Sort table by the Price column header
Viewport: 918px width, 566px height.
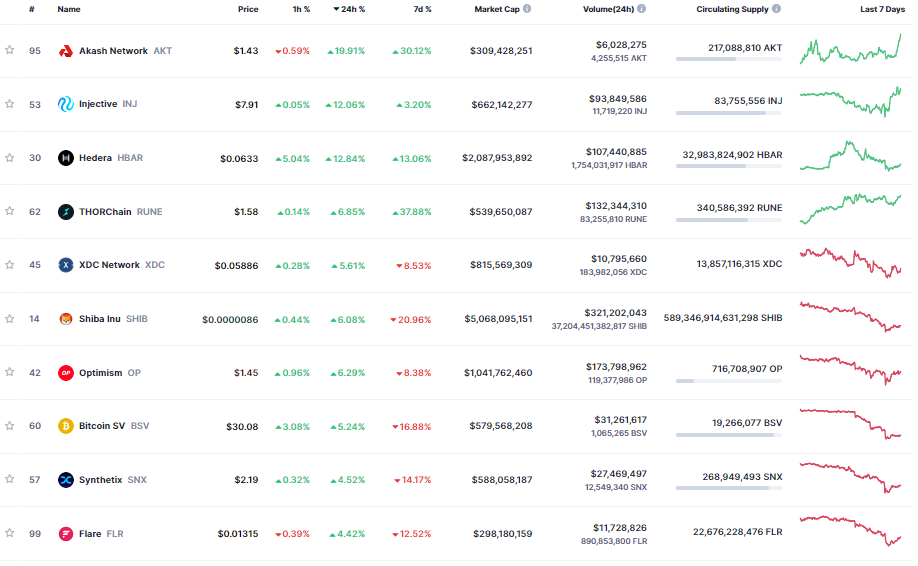tap(247, 9)
